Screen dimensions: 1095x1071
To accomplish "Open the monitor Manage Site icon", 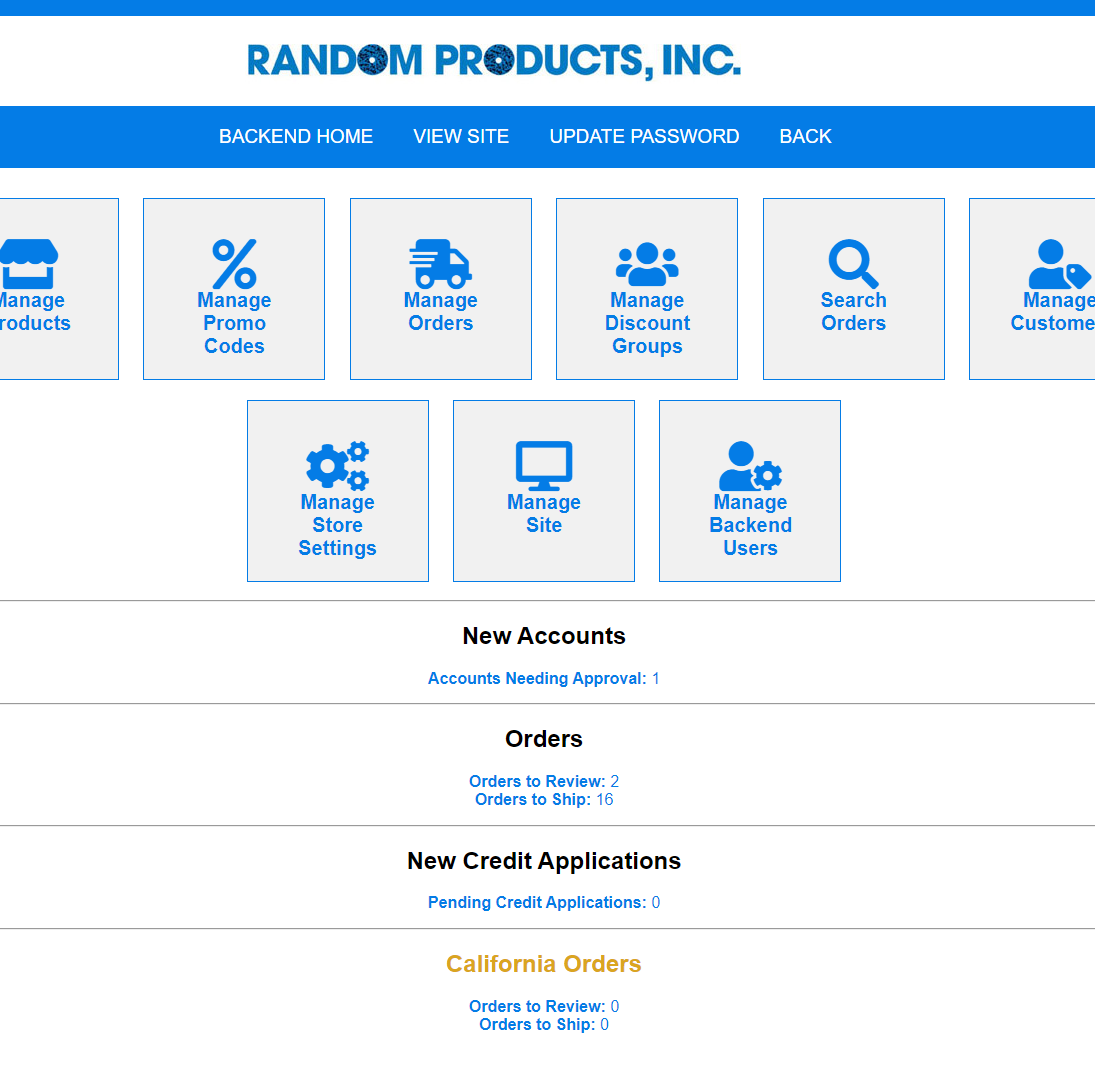I will [x=544, y=466].
